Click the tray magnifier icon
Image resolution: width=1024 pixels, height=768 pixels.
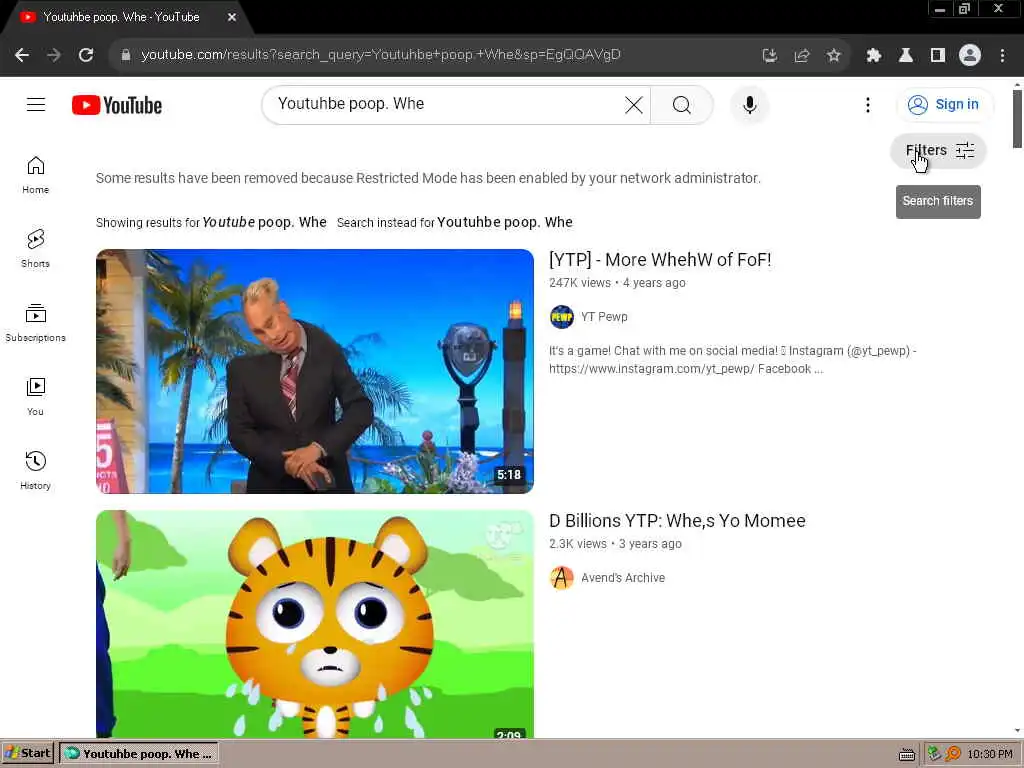pos(953,754)
